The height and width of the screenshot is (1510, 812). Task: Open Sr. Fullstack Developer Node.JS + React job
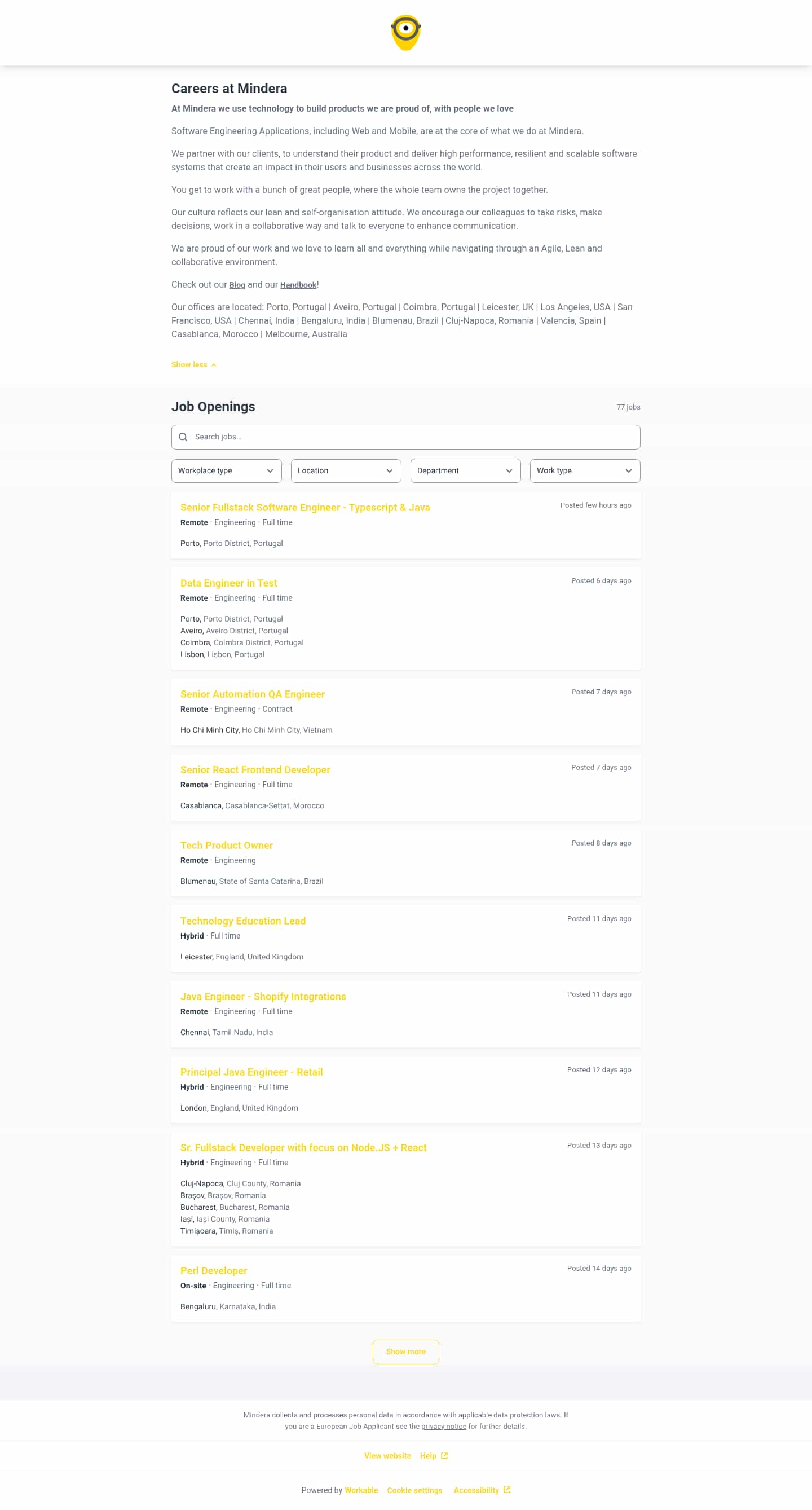303,1148
